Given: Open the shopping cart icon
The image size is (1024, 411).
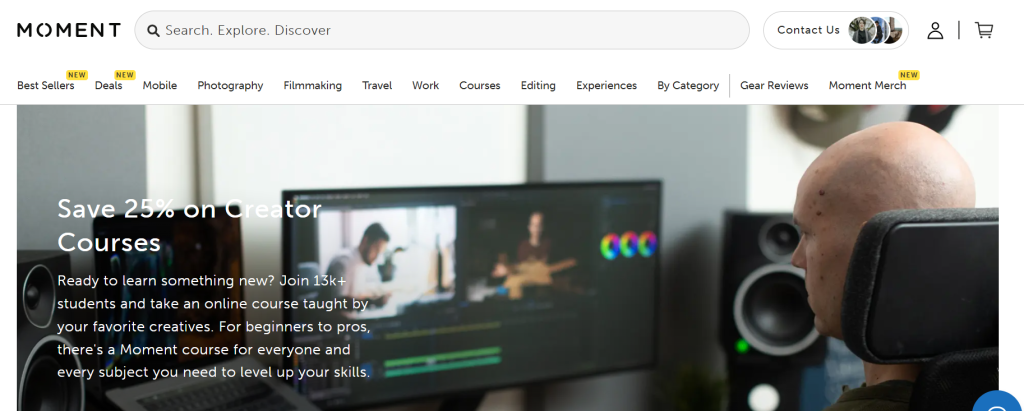Looking at the screenshot, I should coord(984,30).
